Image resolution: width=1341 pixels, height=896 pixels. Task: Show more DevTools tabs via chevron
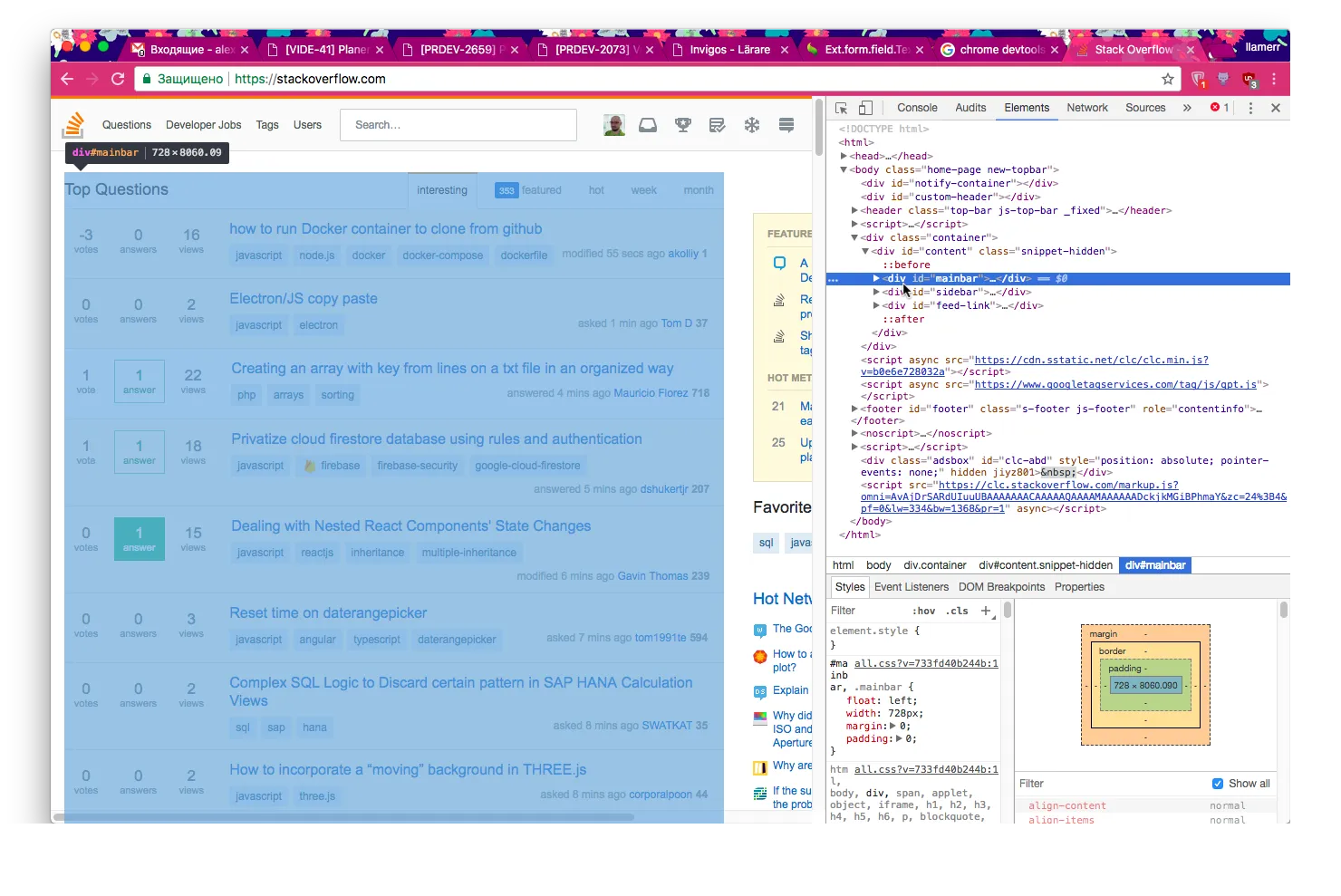click(1187, 108)
